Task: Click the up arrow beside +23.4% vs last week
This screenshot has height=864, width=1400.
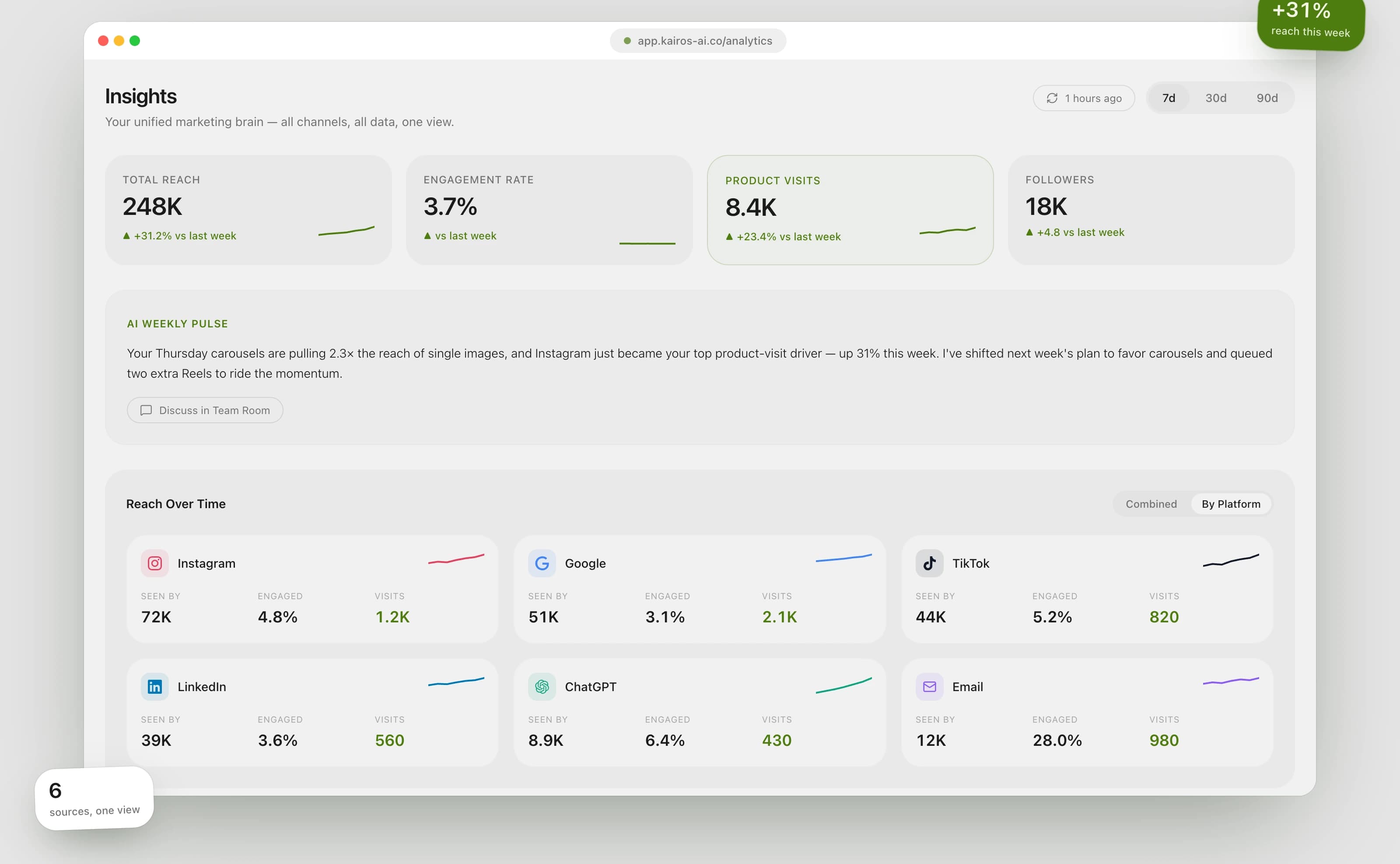Action: pos(729,236)
